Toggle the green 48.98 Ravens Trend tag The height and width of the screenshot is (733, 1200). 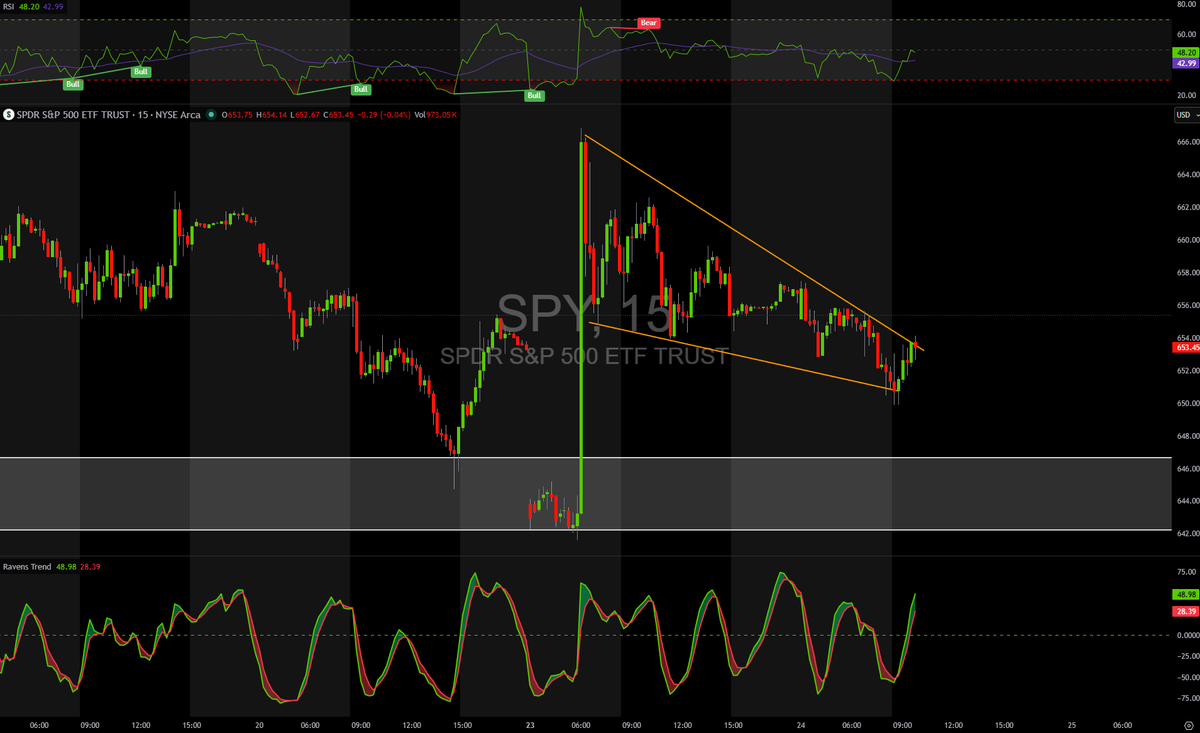click(x=1184, y=595)
